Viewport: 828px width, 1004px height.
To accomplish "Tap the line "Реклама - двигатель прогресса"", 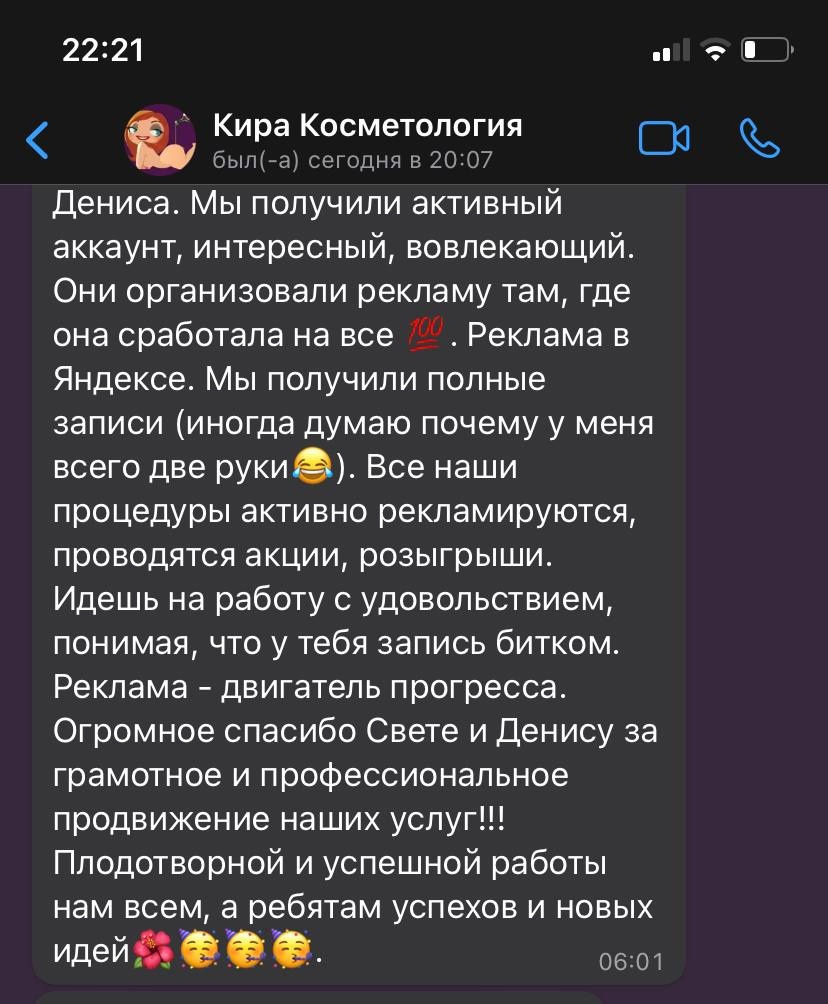I will pos(310,687).
